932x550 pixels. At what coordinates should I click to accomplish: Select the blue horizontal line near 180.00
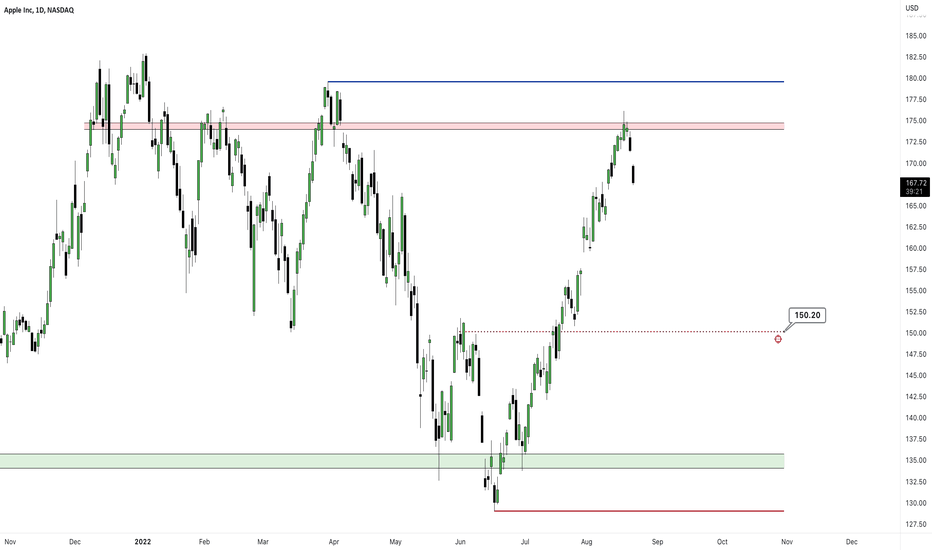[x=555, y=81]
